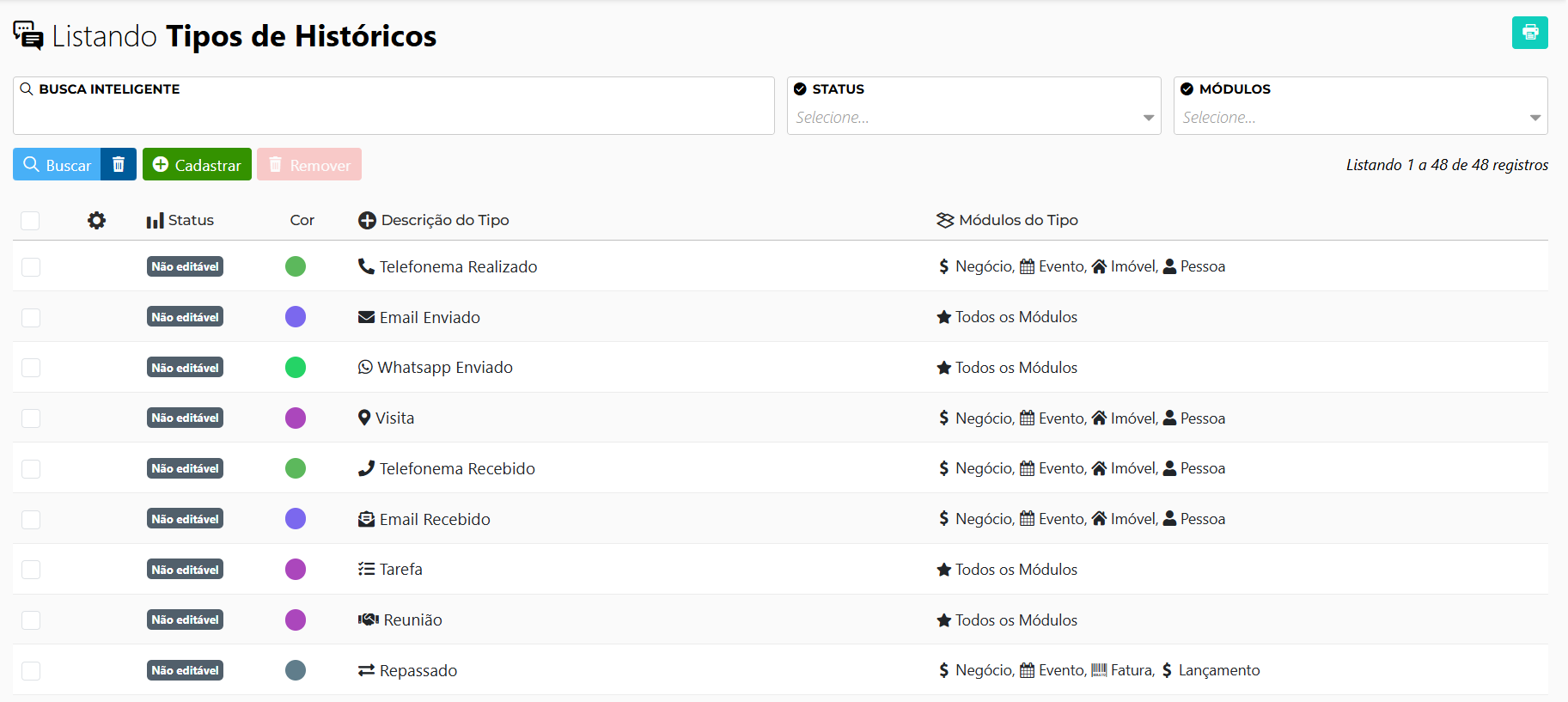Click the trash icon beside Buscar
Screen dimensions: 1568x702
point(119,164)
